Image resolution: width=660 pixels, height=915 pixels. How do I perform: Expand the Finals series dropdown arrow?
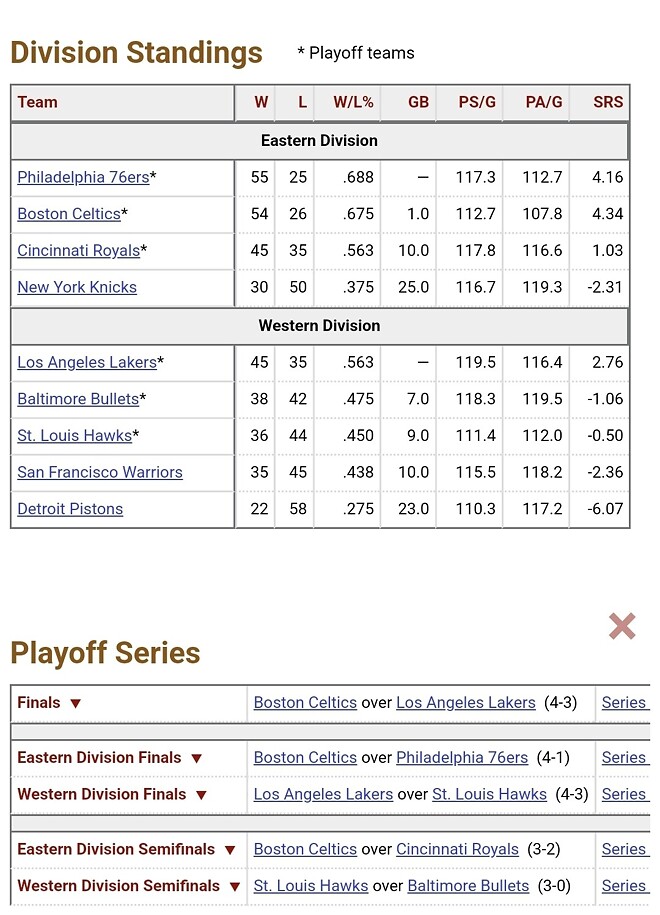coord(75,704)
